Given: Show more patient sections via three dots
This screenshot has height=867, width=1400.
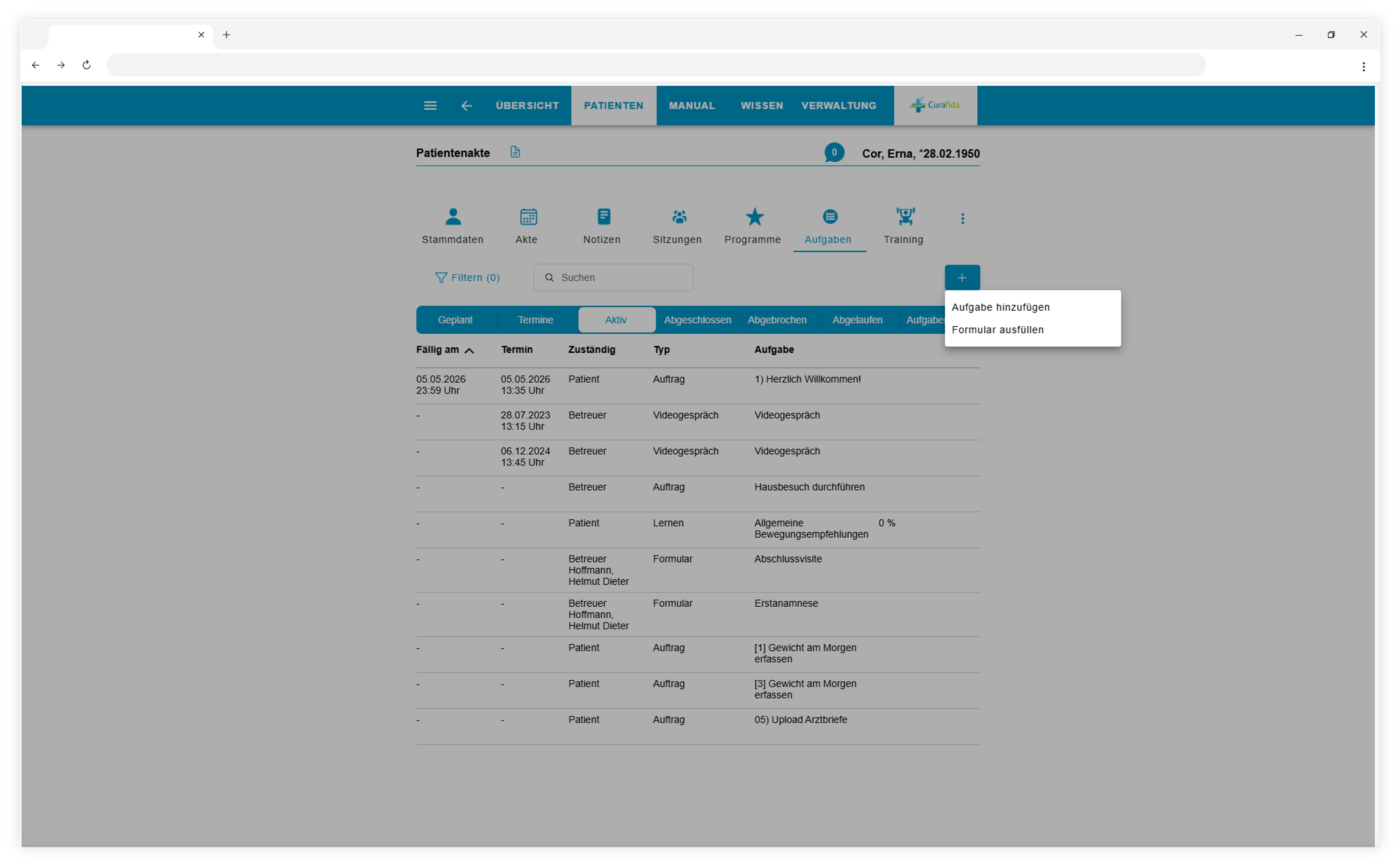Looking at the screenshot, I should [x=962, y=218].
